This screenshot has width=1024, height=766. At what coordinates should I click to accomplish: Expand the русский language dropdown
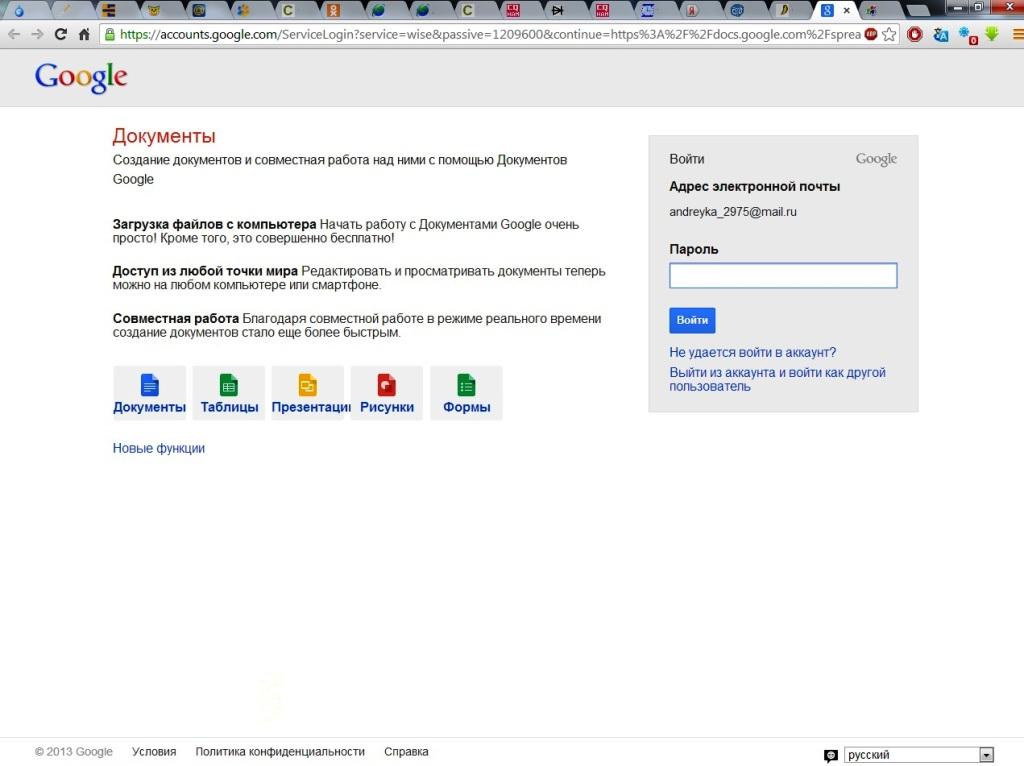986,755
